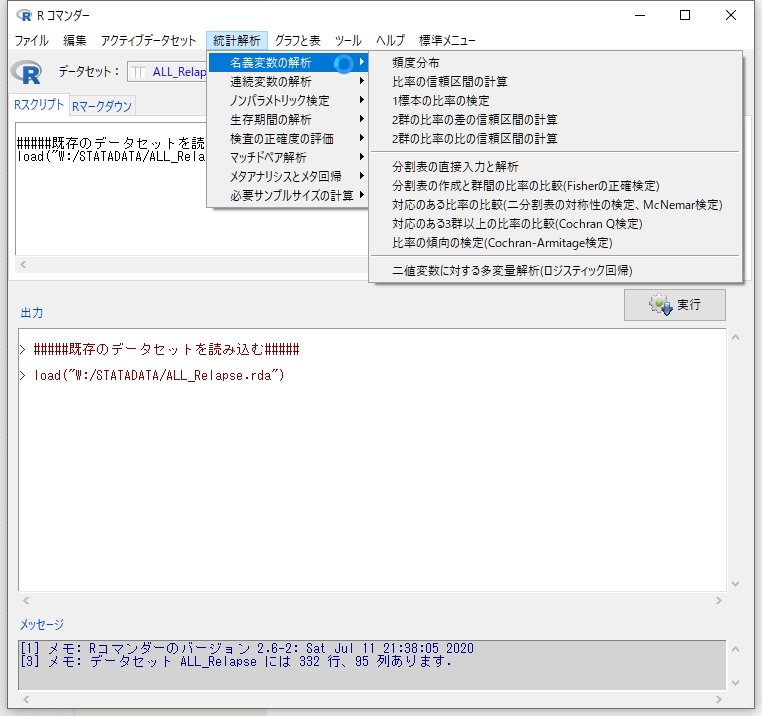This screenshot has height=716, width=762.
Task: Click the #####既存のデータセットを読み込む##### output line
Action: [x=166, y=349]
